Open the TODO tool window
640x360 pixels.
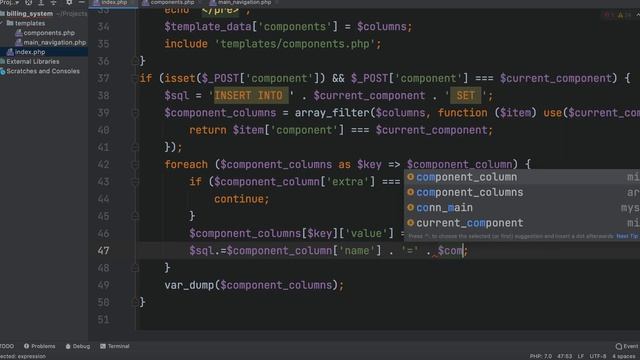coord(7,346)
